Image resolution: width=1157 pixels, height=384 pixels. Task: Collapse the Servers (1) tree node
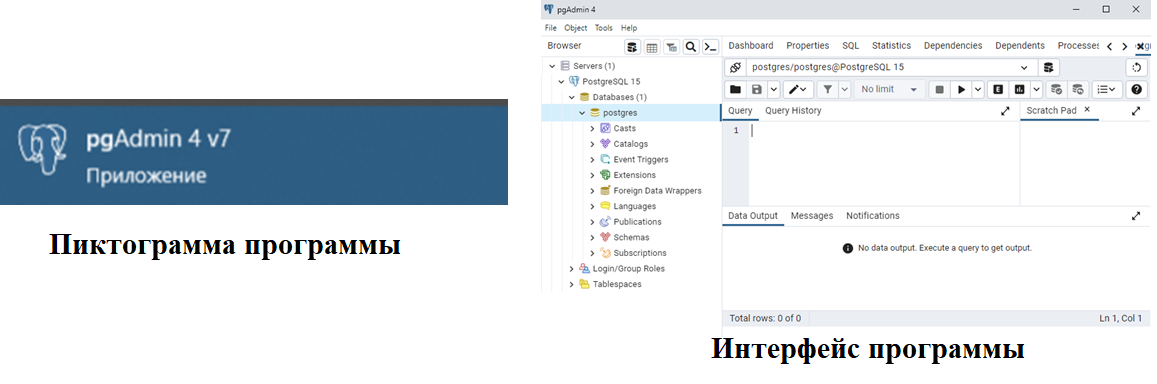[551, 66]
